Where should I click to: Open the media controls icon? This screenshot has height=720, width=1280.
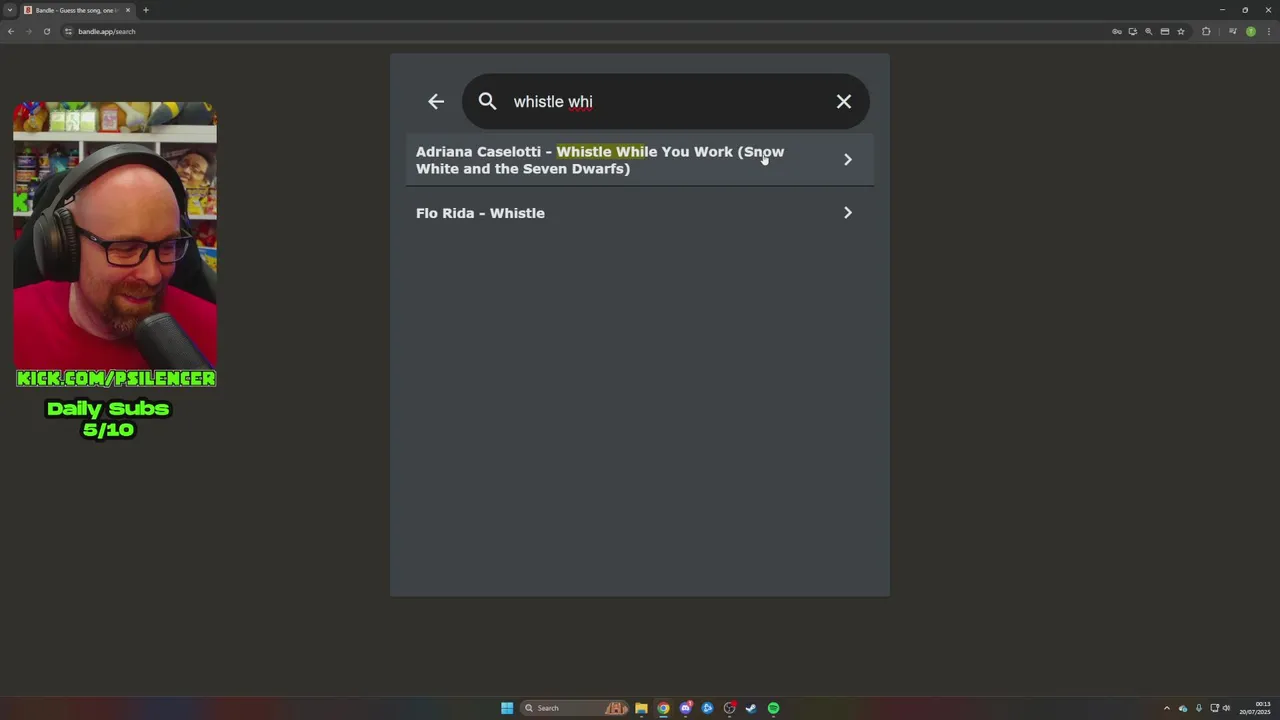[x=1233, y=31]
